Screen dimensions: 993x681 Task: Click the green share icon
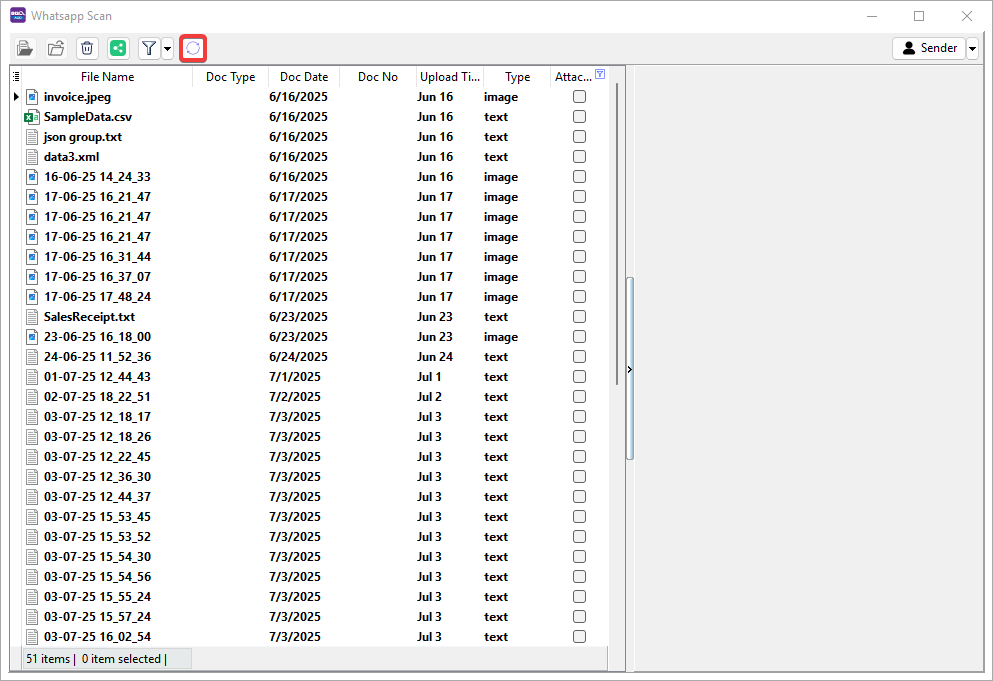(x=118, y=48)
